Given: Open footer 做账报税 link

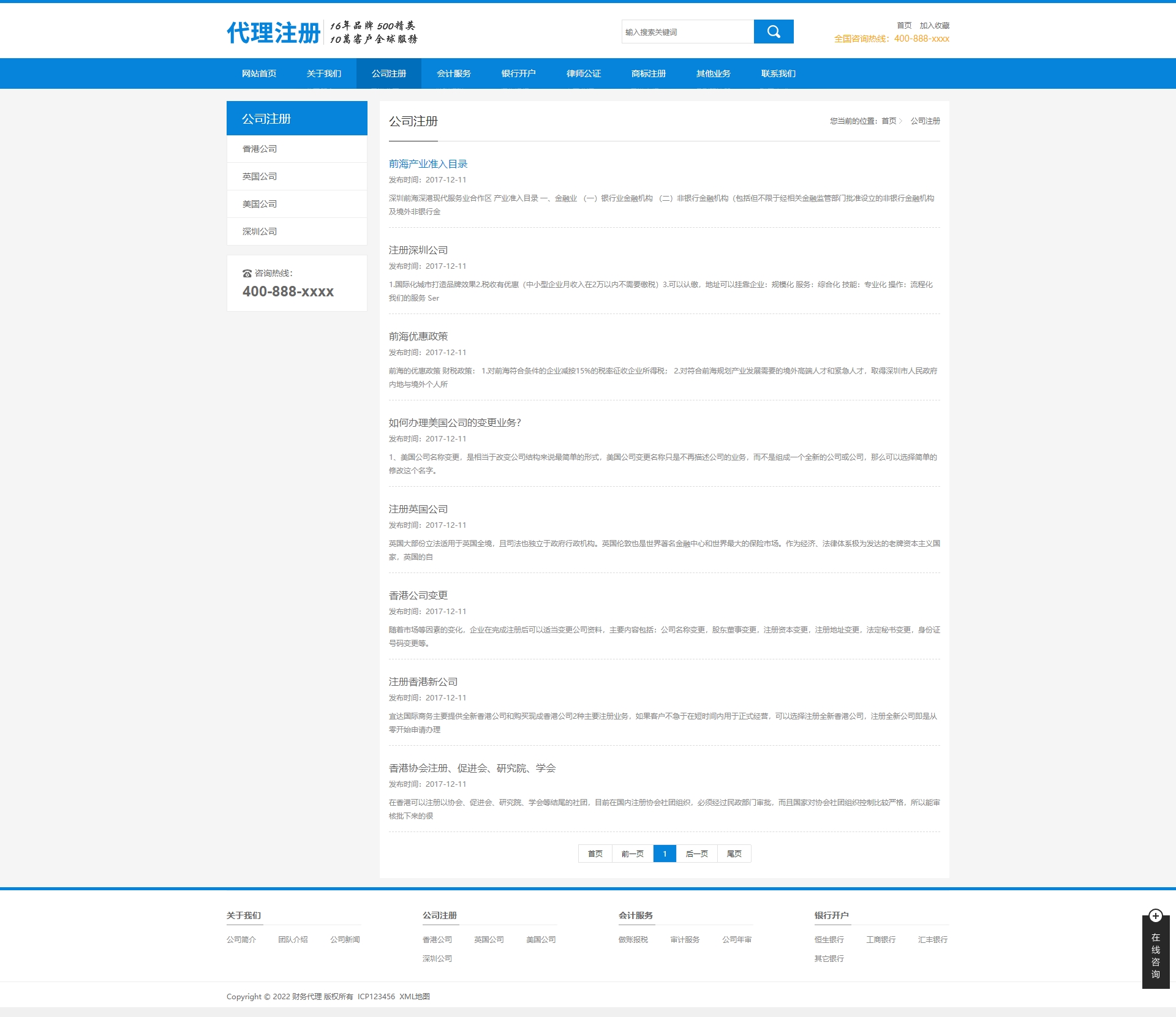Looking at the screenshot, I should (x=633, y=940).
